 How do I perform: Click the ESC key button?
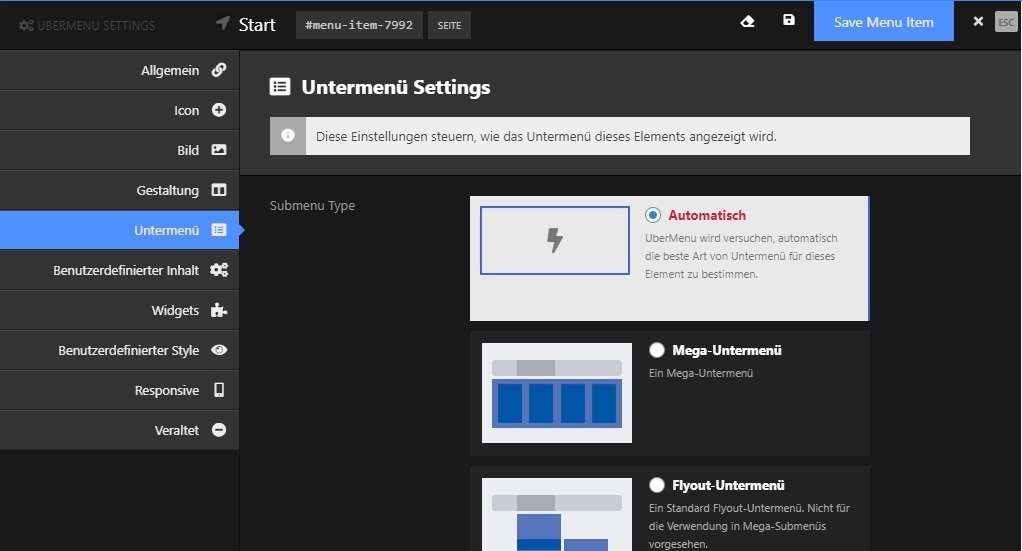tap(1006, 22)
